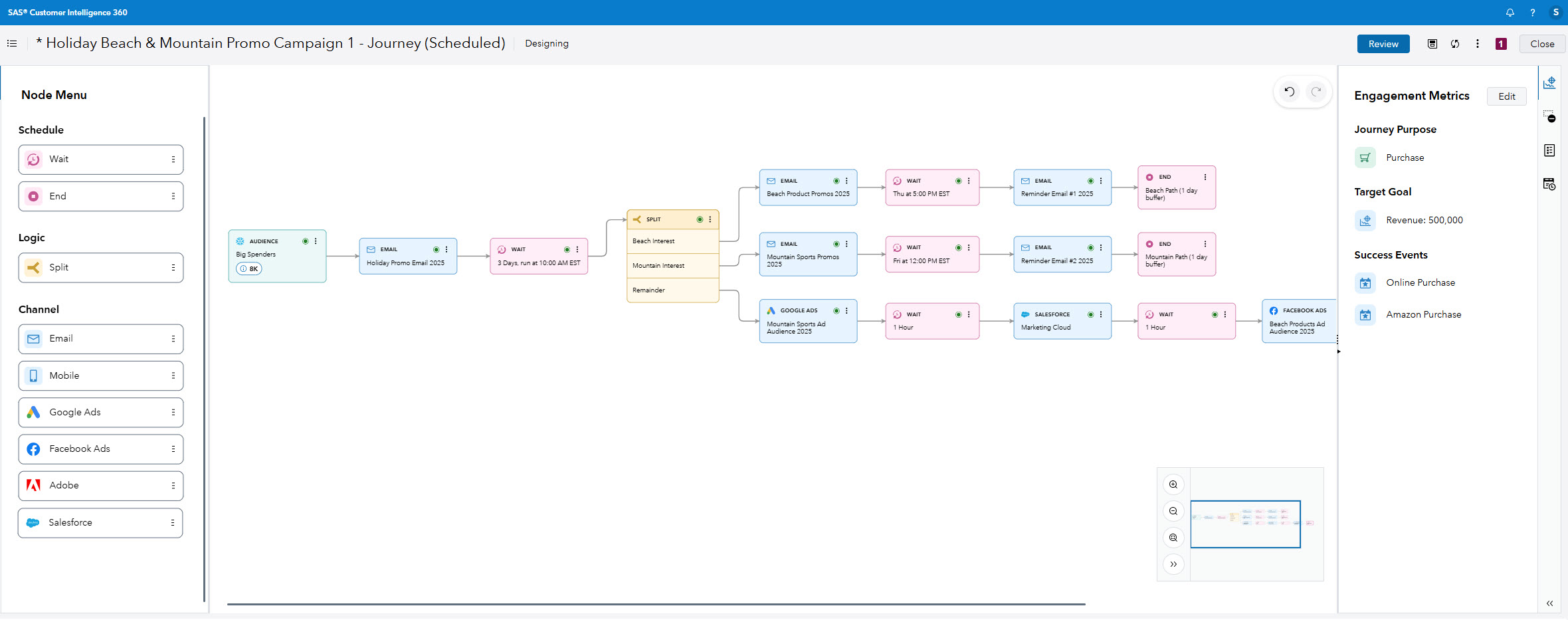Click the Designing status label
1568x620 pixels.
pos(547,44)
